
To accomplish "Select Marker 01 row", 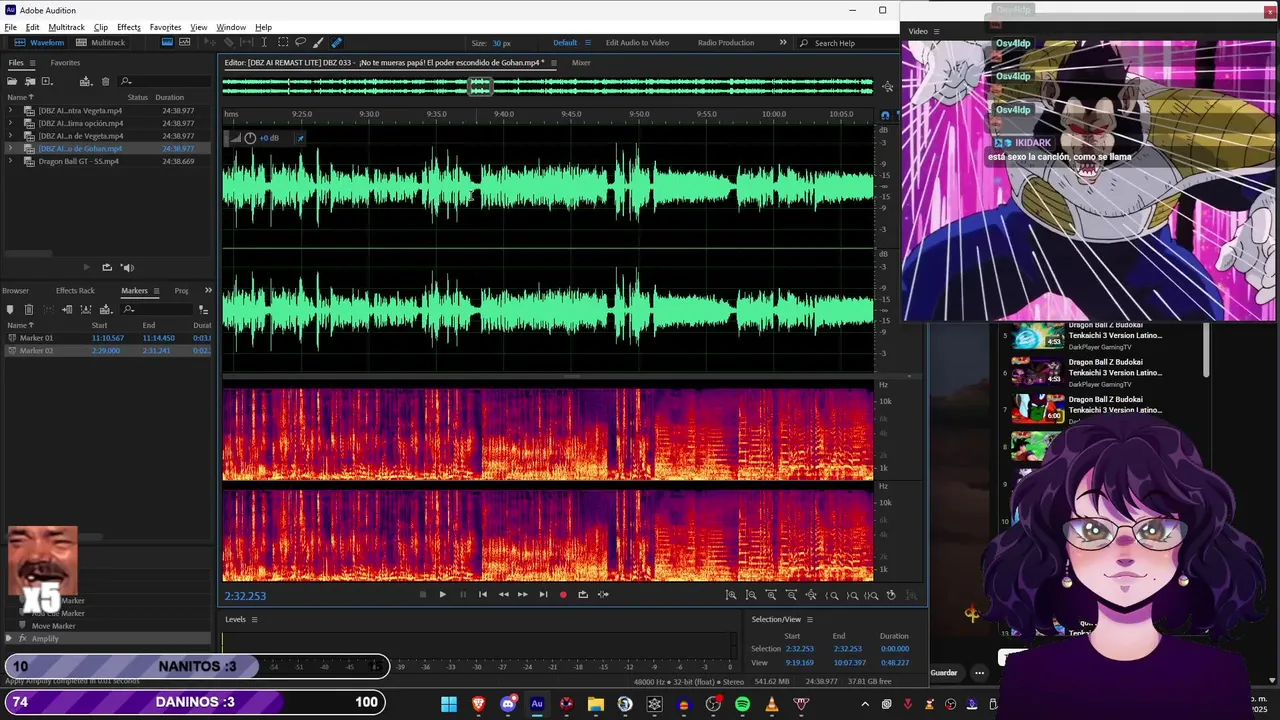I will [x=108, y=338].
